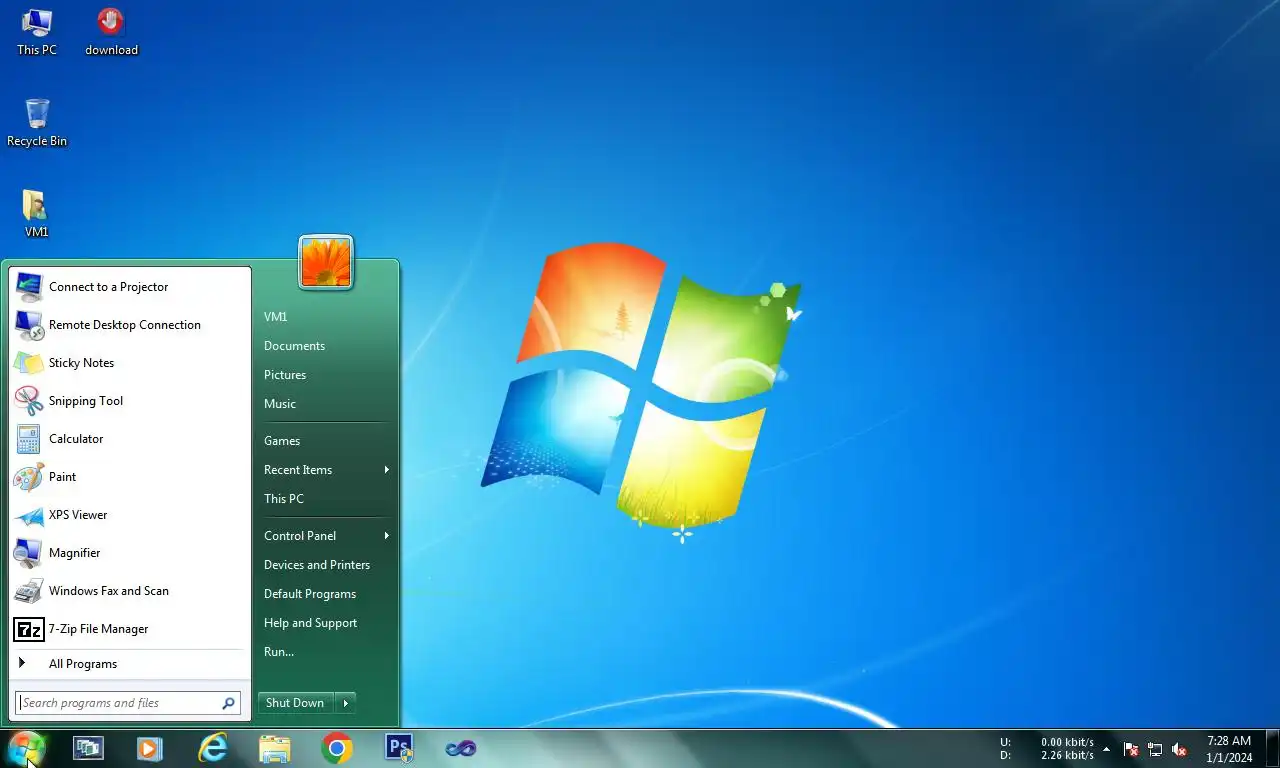The height and width of the screenshot is (768, 1280).
Task: Click the network speed meter showing 2.26 kbit/s
Action: [x=1047, y=749]
